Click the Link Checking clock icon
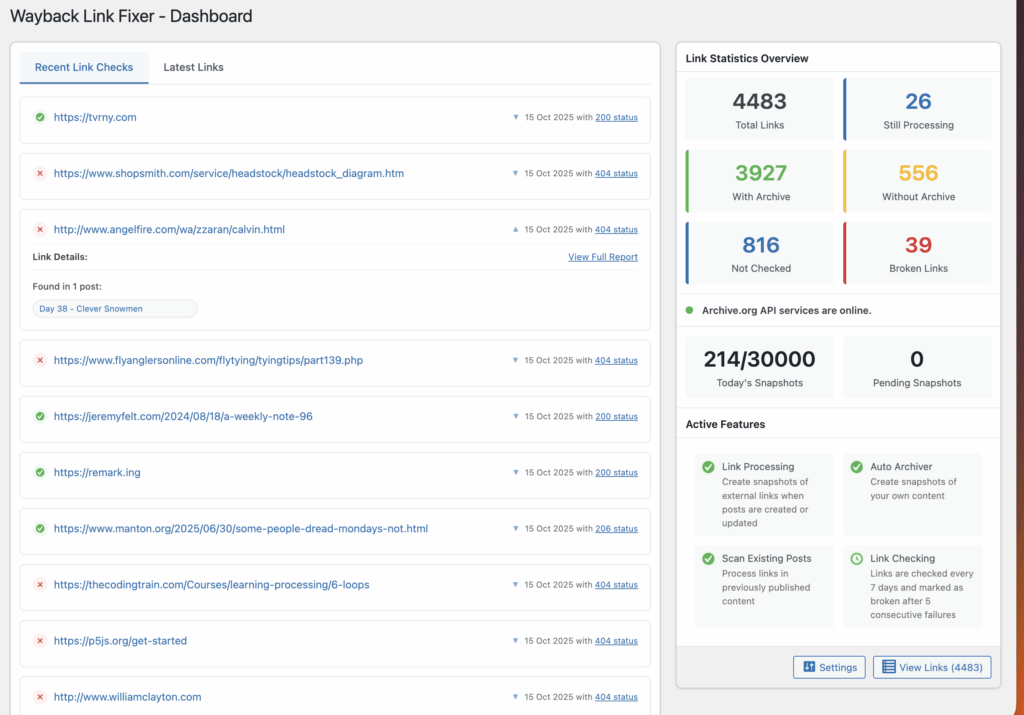 (x=856, y=559)
